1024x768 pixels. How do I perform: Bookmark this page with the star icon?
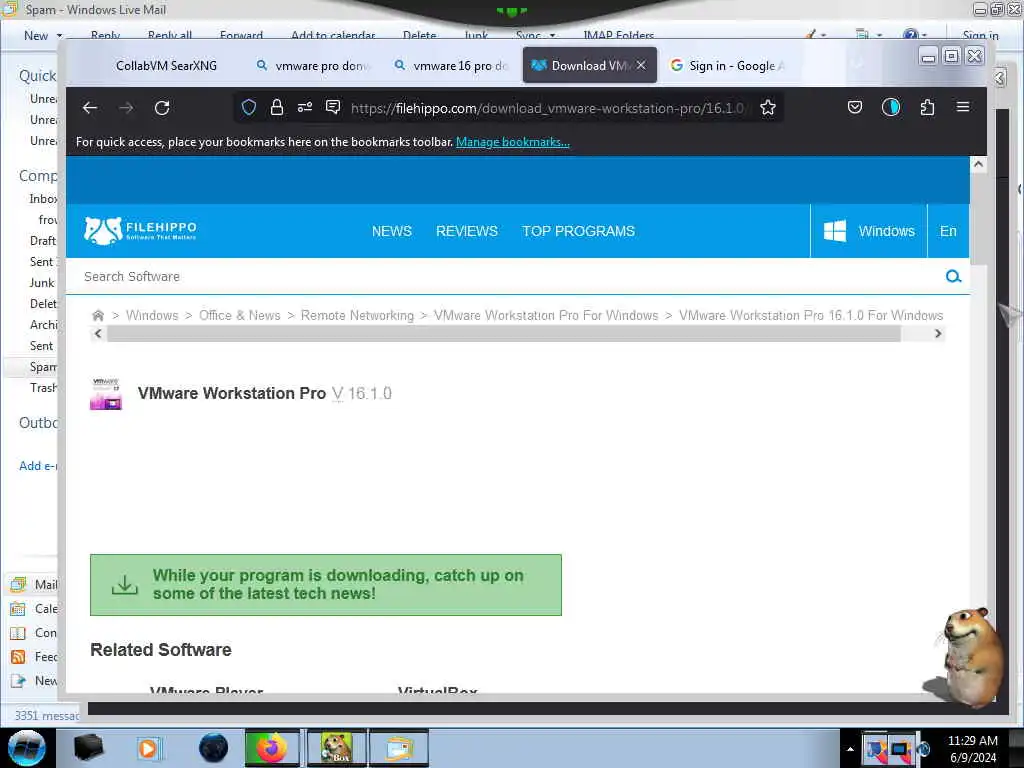point(768,108)
